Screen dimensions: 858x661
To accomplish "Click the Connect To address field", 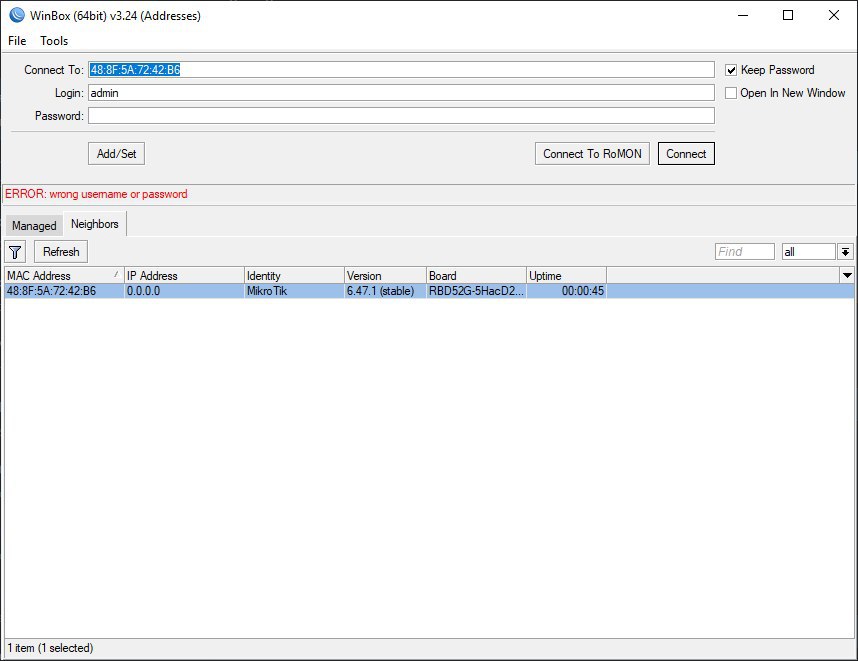I will pyautogui.click(x=401, y=69).
